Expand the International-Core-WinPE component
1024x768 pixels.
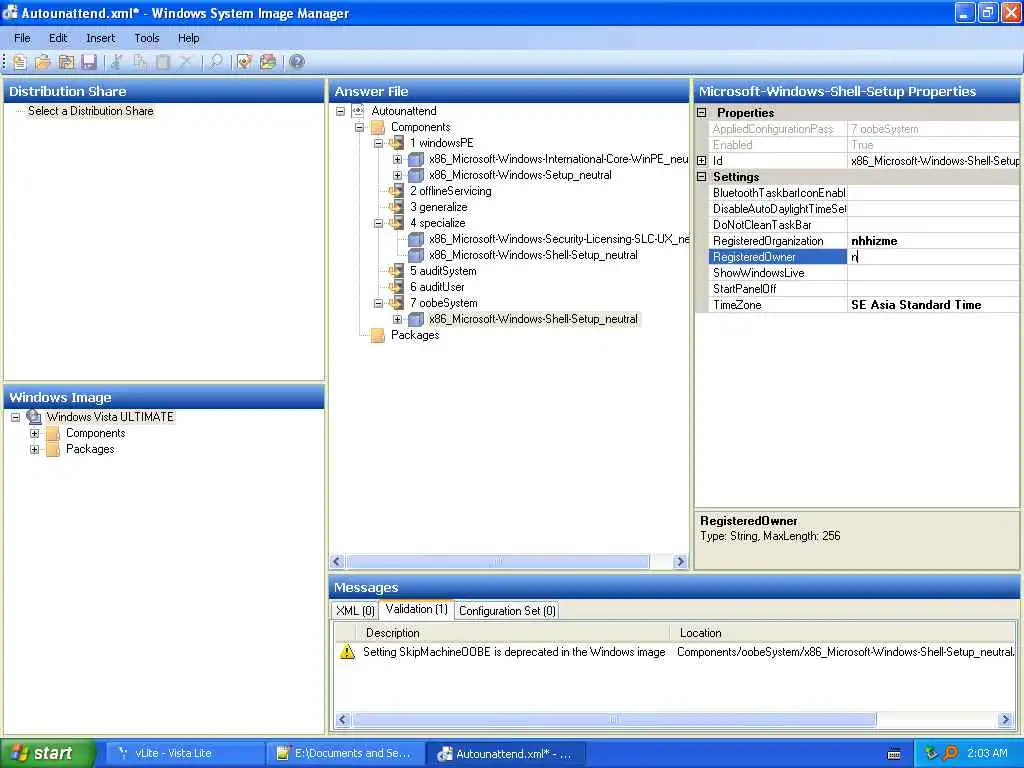[x=397, y=159]
